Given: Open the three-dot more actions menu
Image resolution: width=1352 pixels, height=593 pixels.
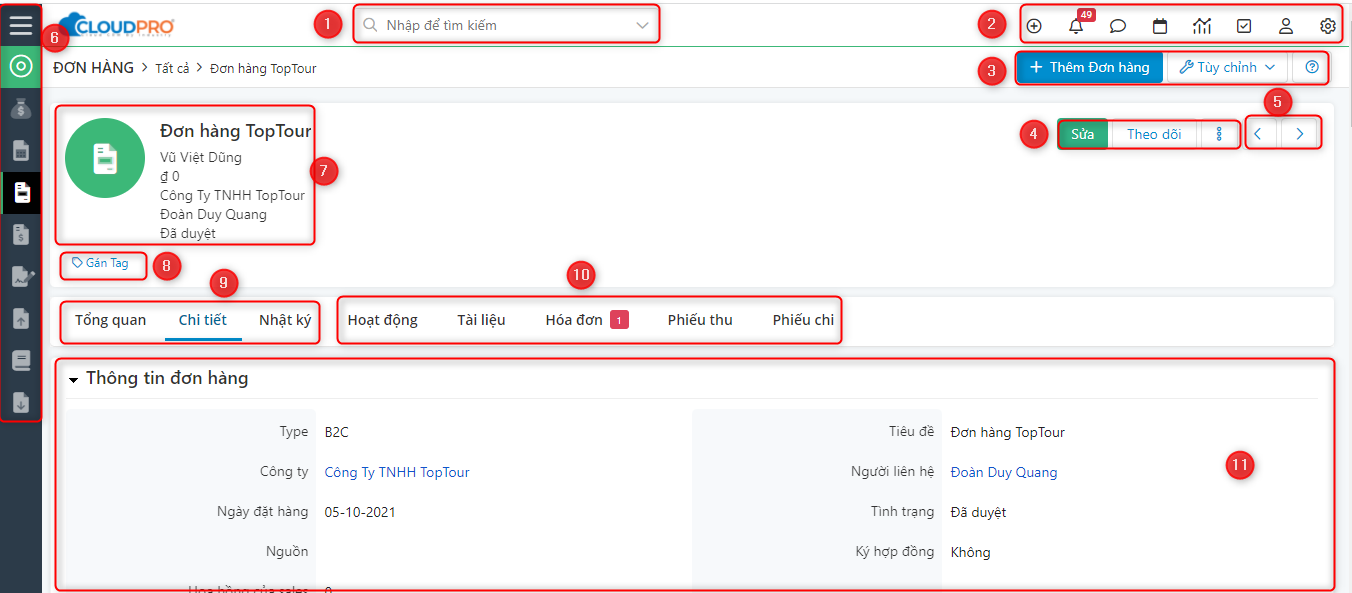Looking at the screenshot, I should [x=1219, y=134].
